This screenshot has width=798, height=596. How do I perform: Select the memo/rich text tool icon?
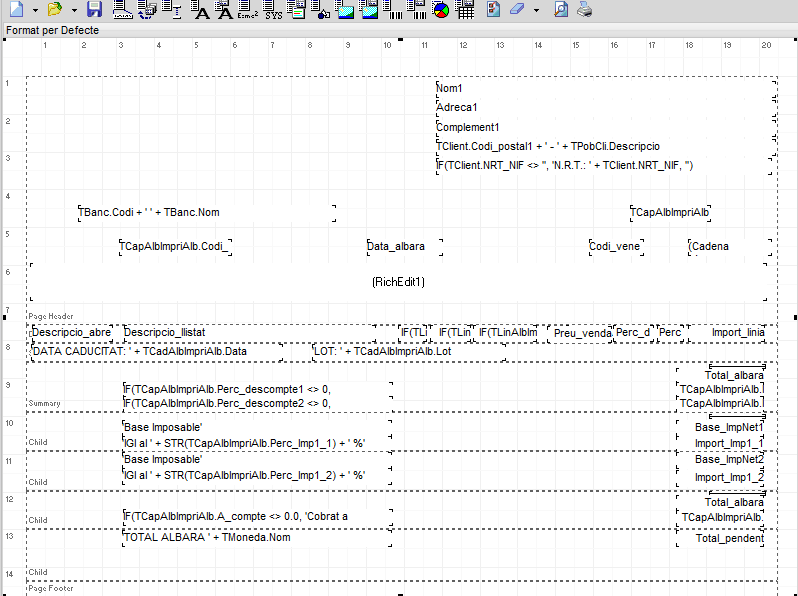pyautogui.click(x=296, y=9)
